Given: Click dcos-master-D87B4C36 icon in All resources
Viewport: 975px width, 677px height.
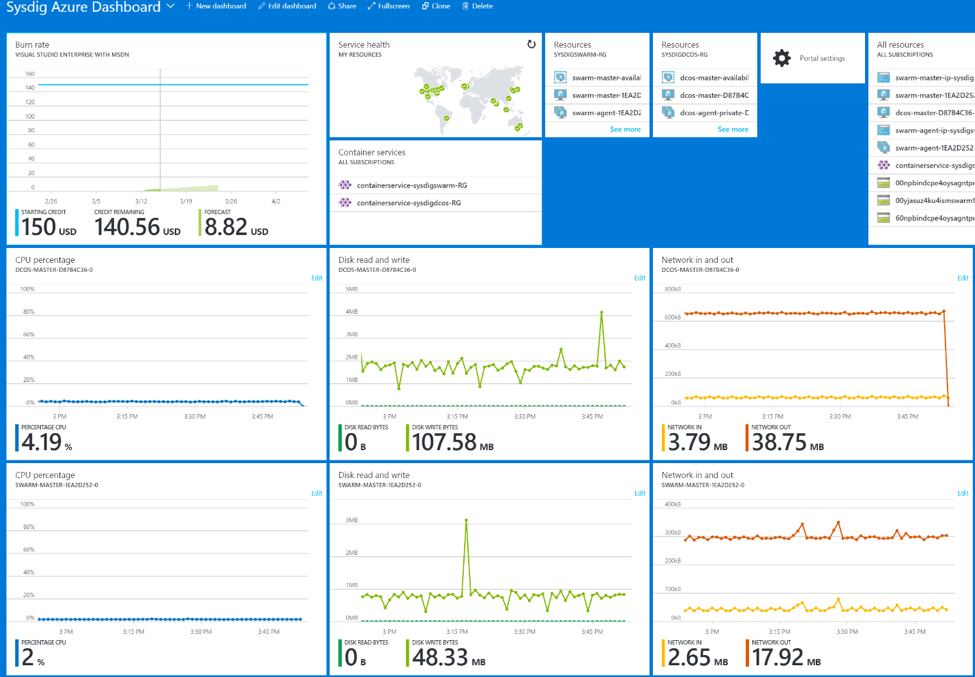Looking at the screenshot, I should [884, 113].
